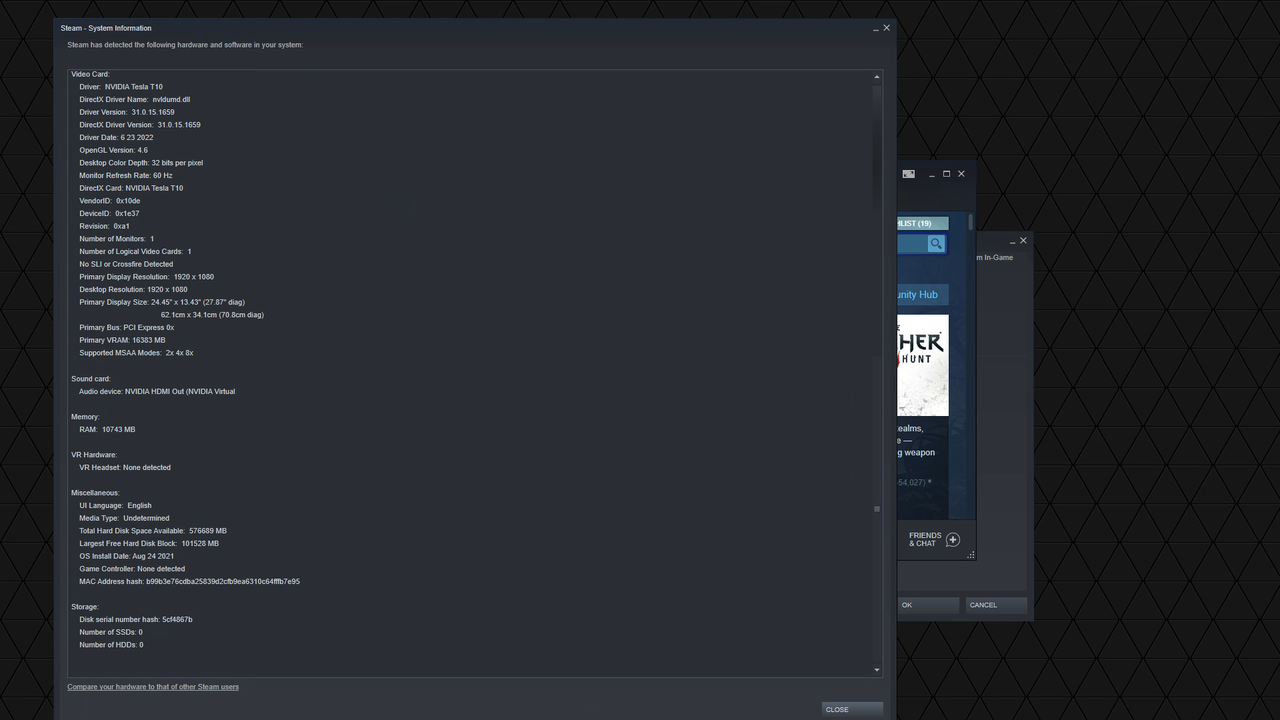Close the System Information window

click(x=886, y=28)
